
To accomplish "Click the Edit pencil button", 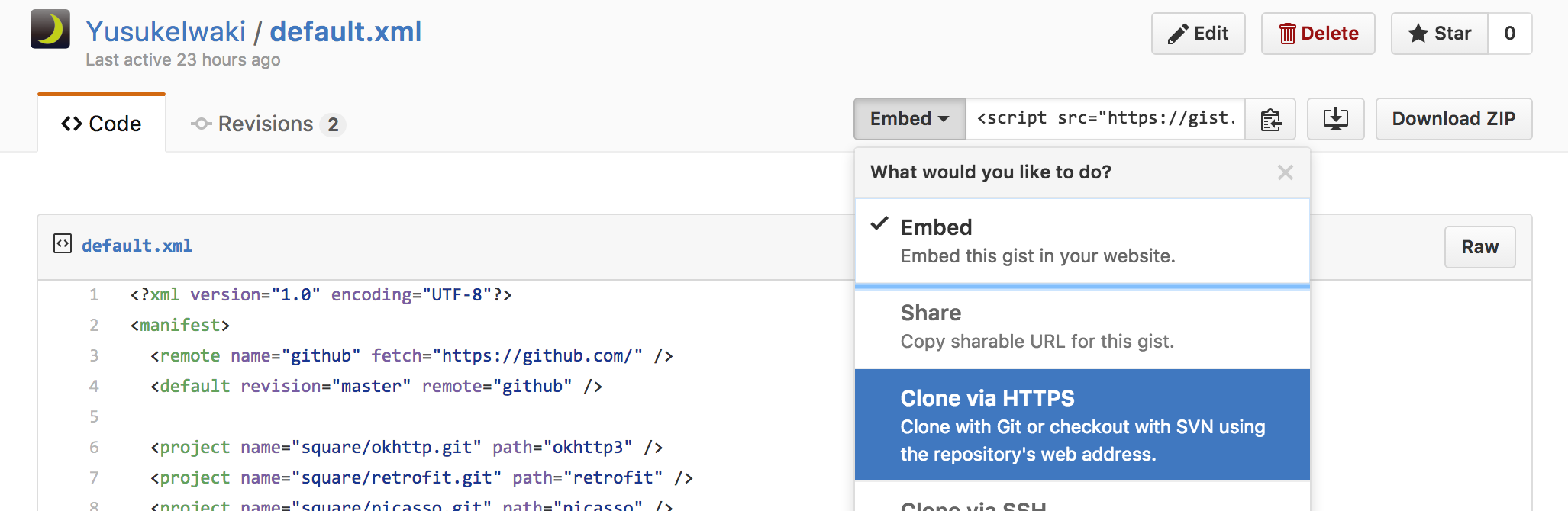I will click(1198, 34).
